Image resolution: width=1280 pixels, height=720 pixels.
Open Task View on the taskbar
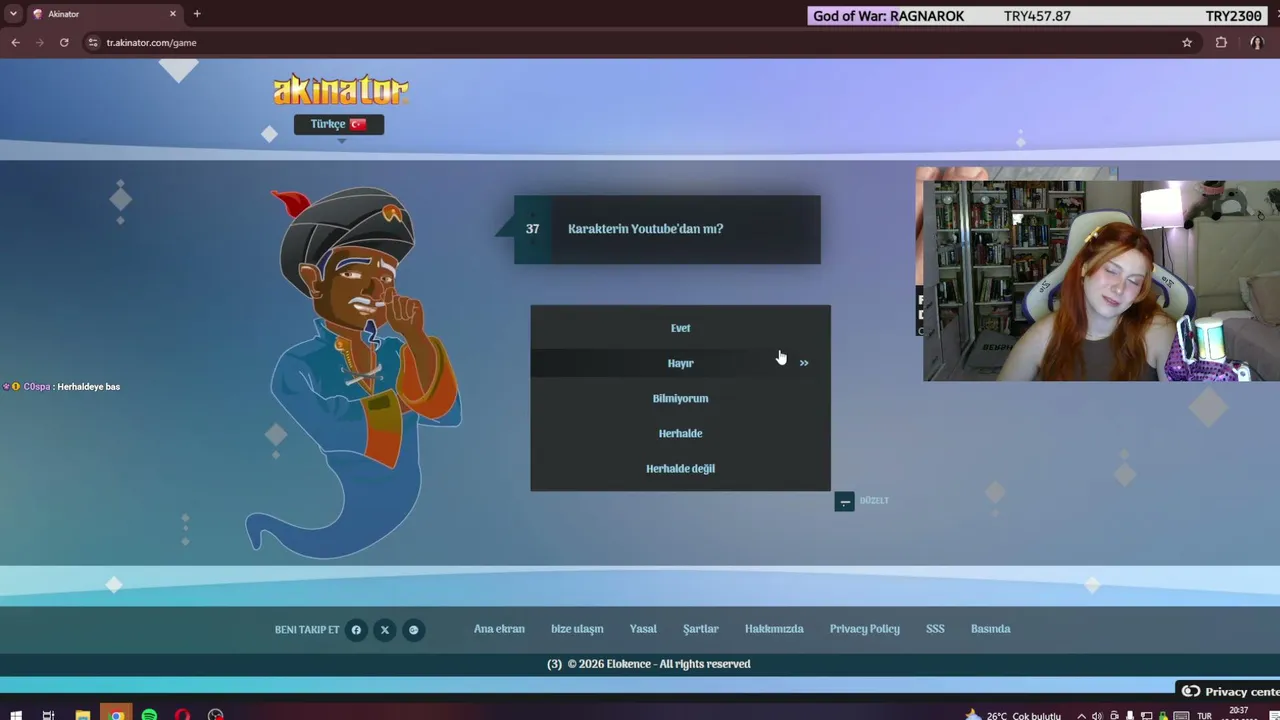(48, 715)
